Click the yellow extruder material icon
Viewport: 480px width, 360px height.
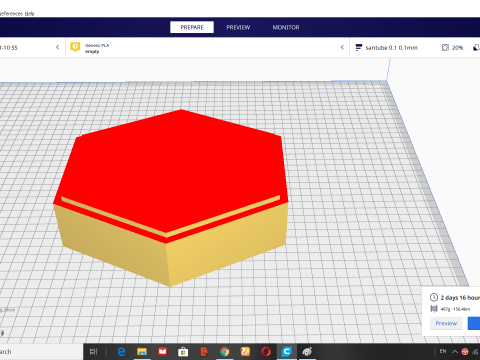[75, 47]
